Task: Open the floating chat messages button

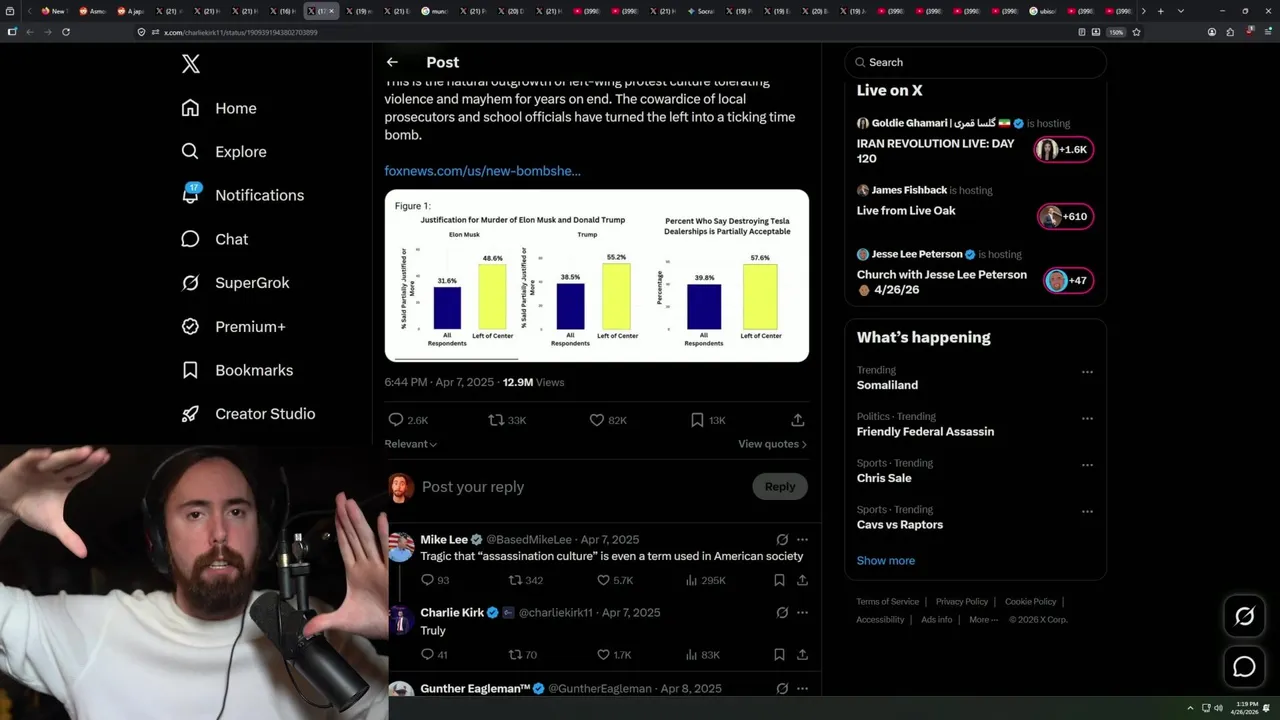Action: click(1244, 667)
